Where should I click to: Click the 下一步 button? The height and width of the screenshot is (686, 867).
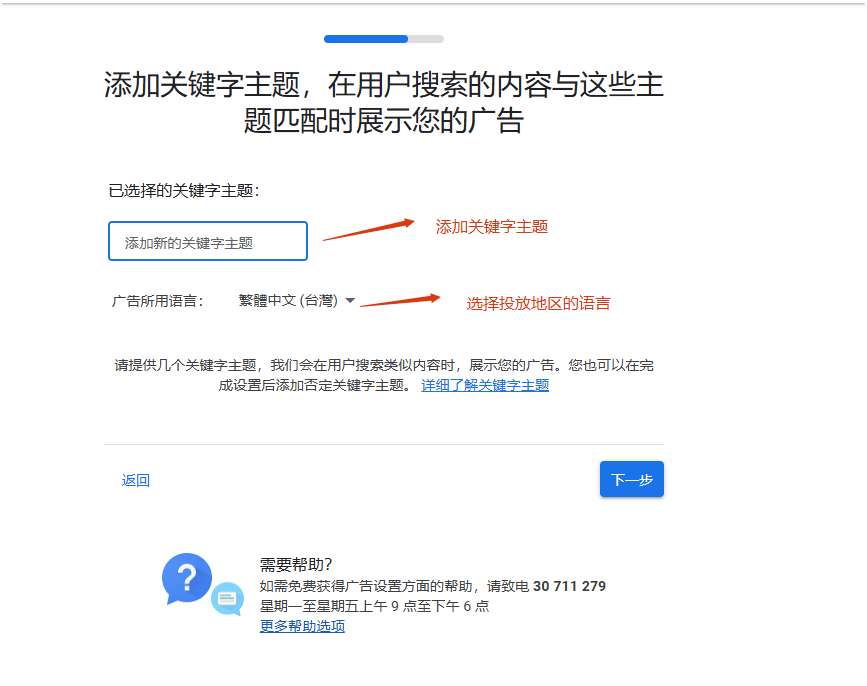tap(631, 479)
